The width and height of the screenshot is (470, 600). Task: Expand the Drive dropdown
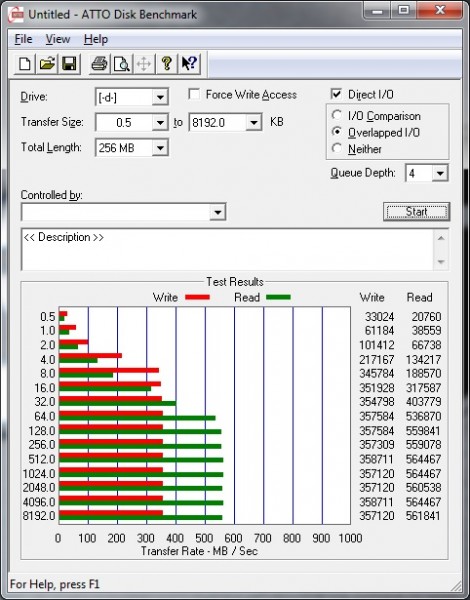160,97
